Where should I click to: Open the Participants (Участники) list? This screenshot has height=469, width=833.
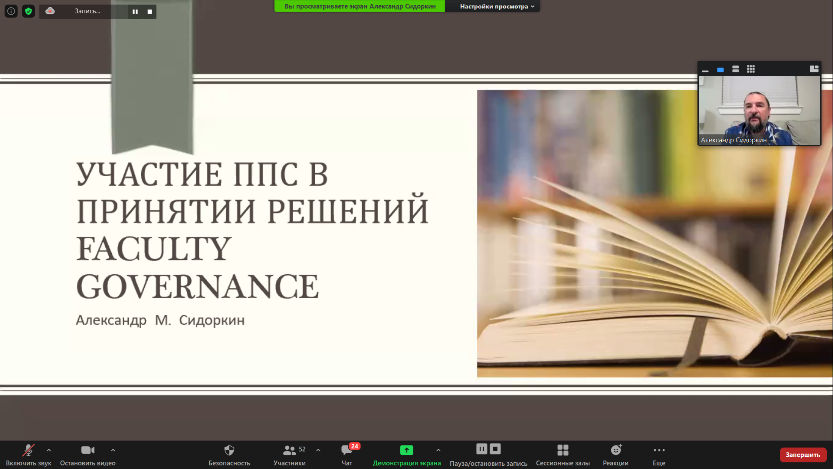tap(289, 453)
